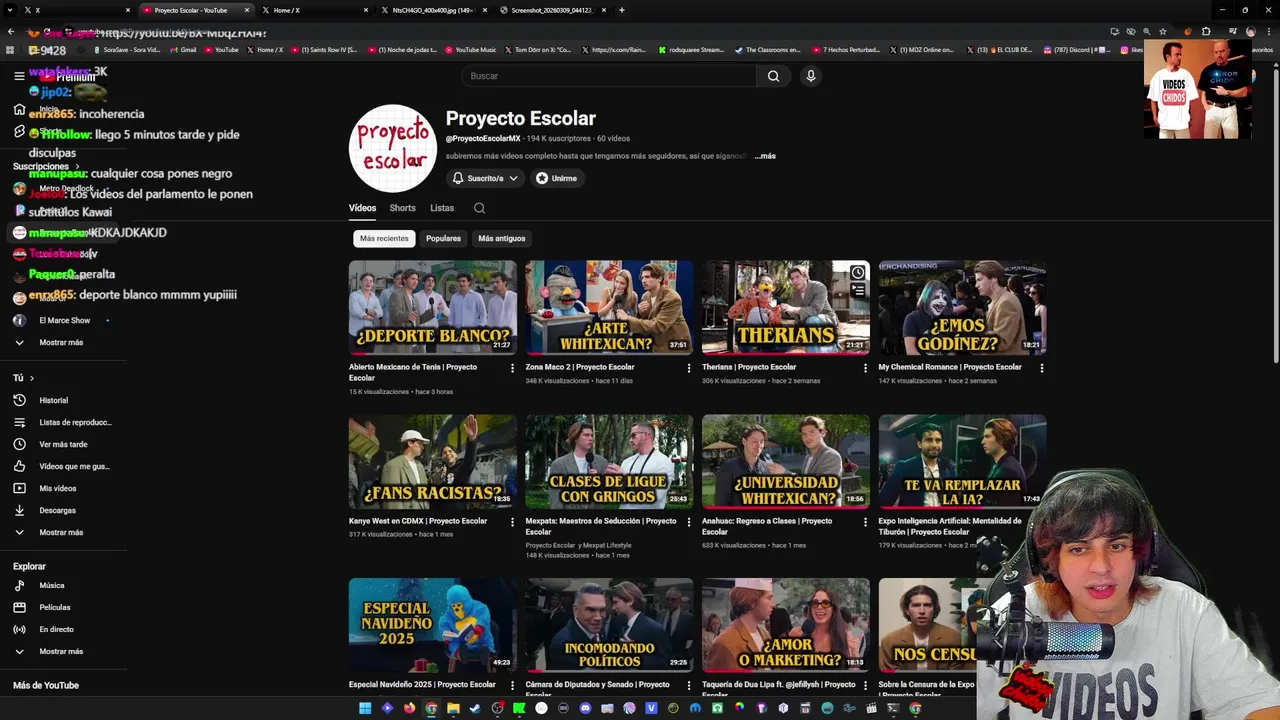Expand Suscrito/a notification dropdown
The width and height of the screenshot is (1280, 720).
point(485,178)
